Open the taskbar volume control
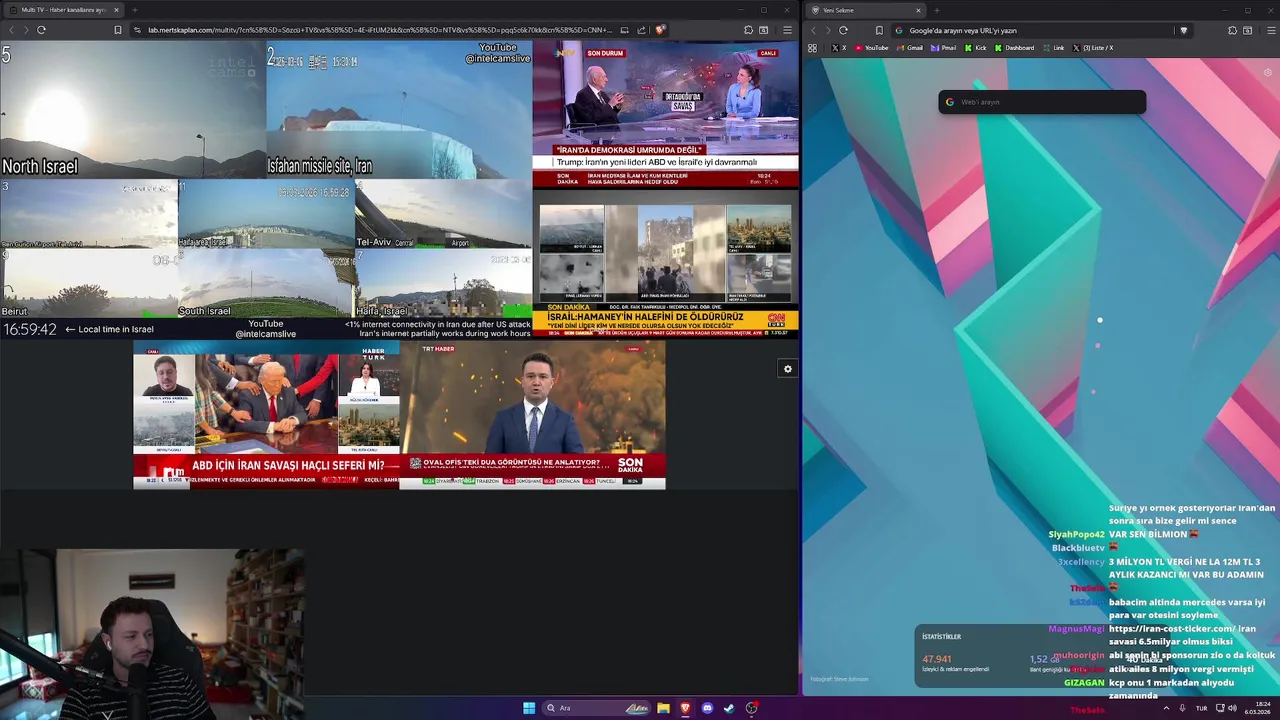1280x720 pixels. pos(1232,708)
